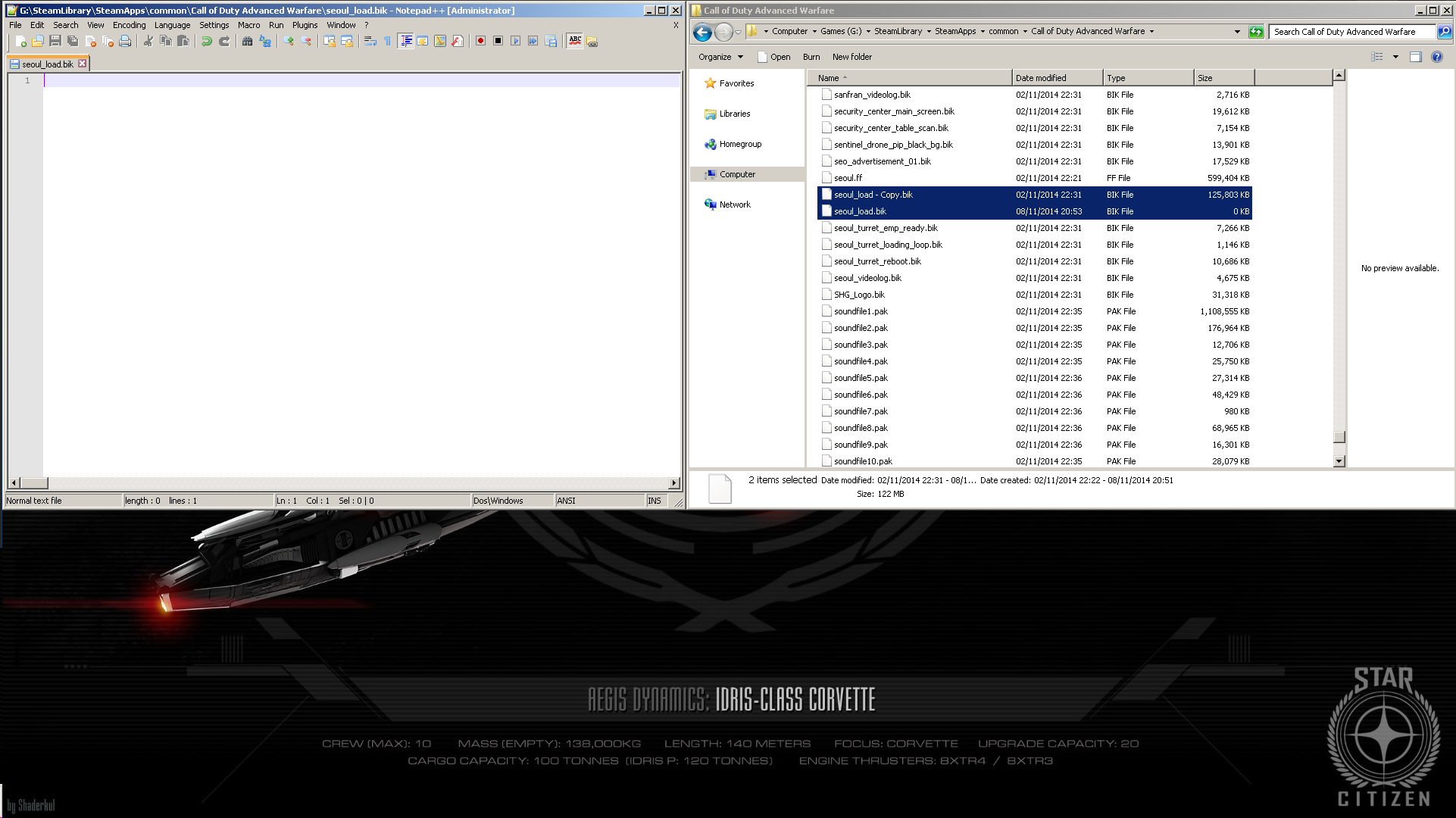Screen dimensions: 1456x818
Task: Toggle Show all characters pilcrow icon
Action: pos(387,41)
